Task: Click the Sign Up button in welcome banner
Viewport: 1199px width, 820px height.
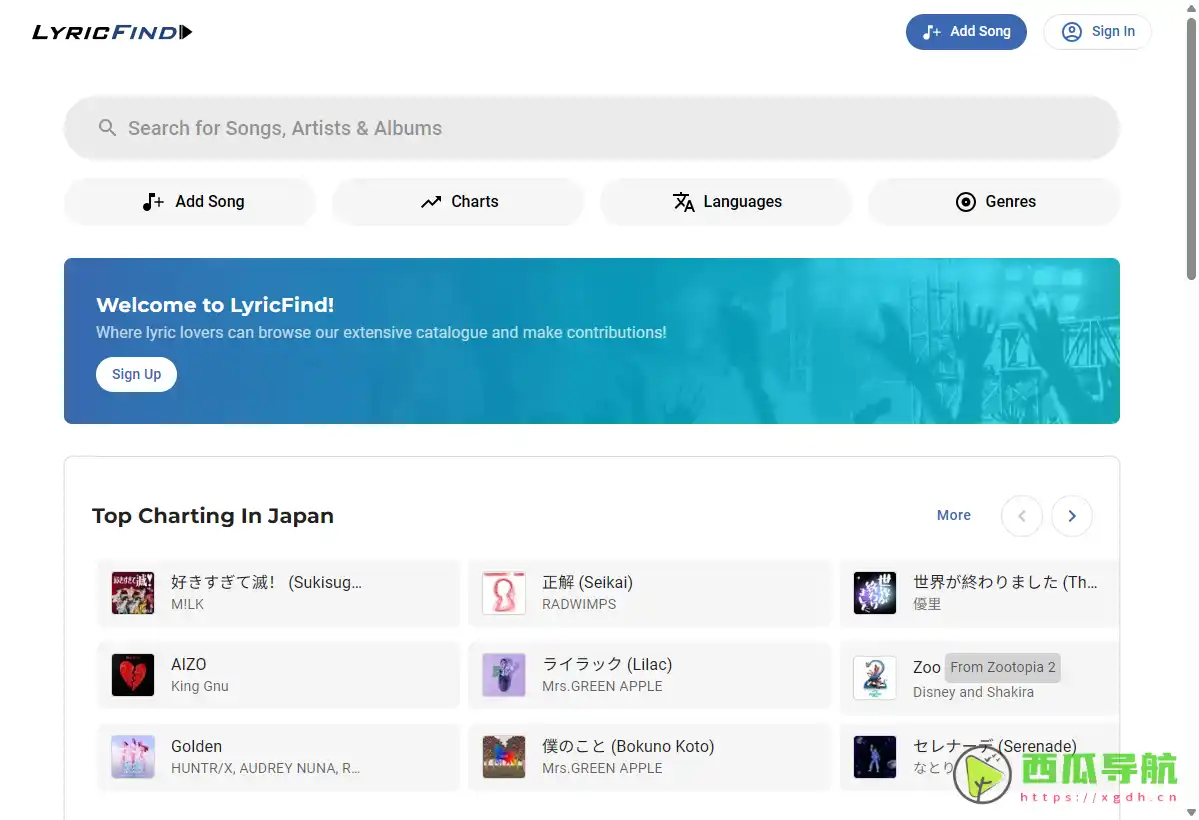Action: 136,374
